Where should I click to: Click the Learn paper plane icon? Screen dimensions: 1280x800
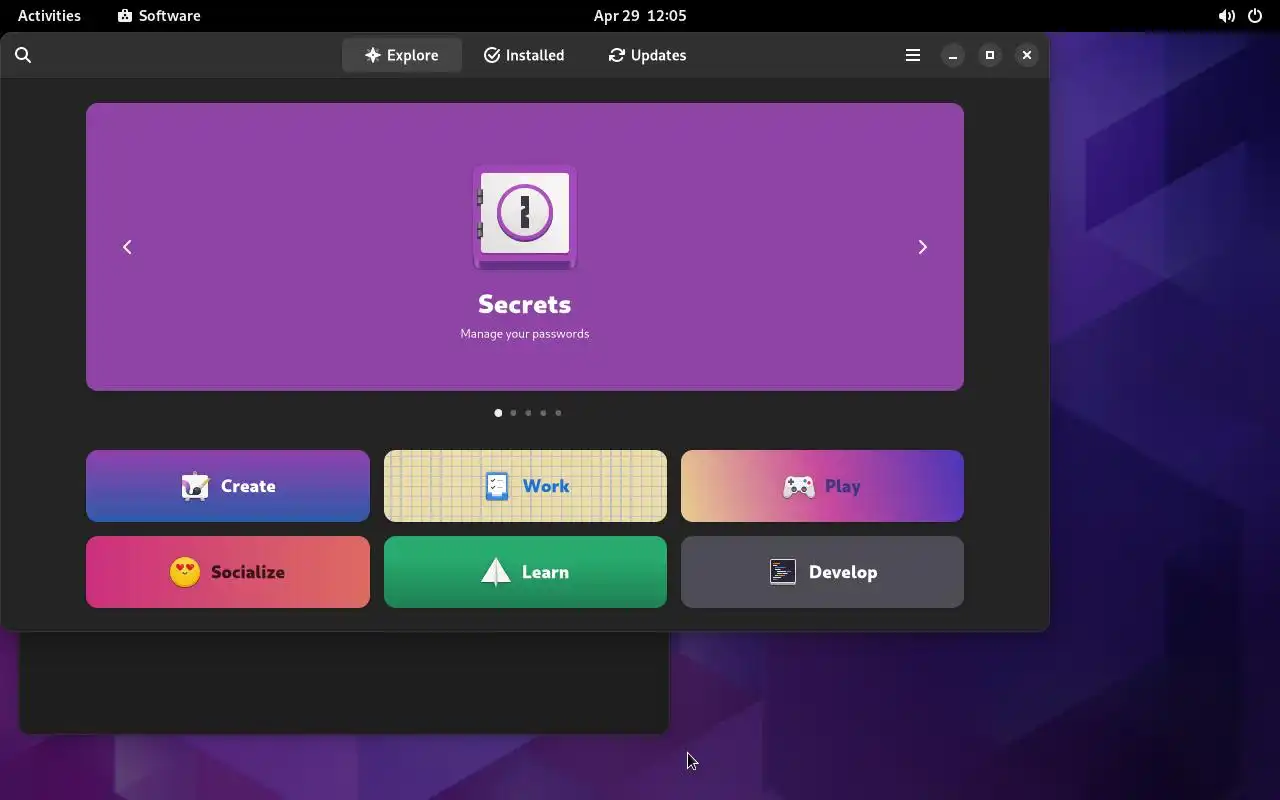click(x=496, y=572)
